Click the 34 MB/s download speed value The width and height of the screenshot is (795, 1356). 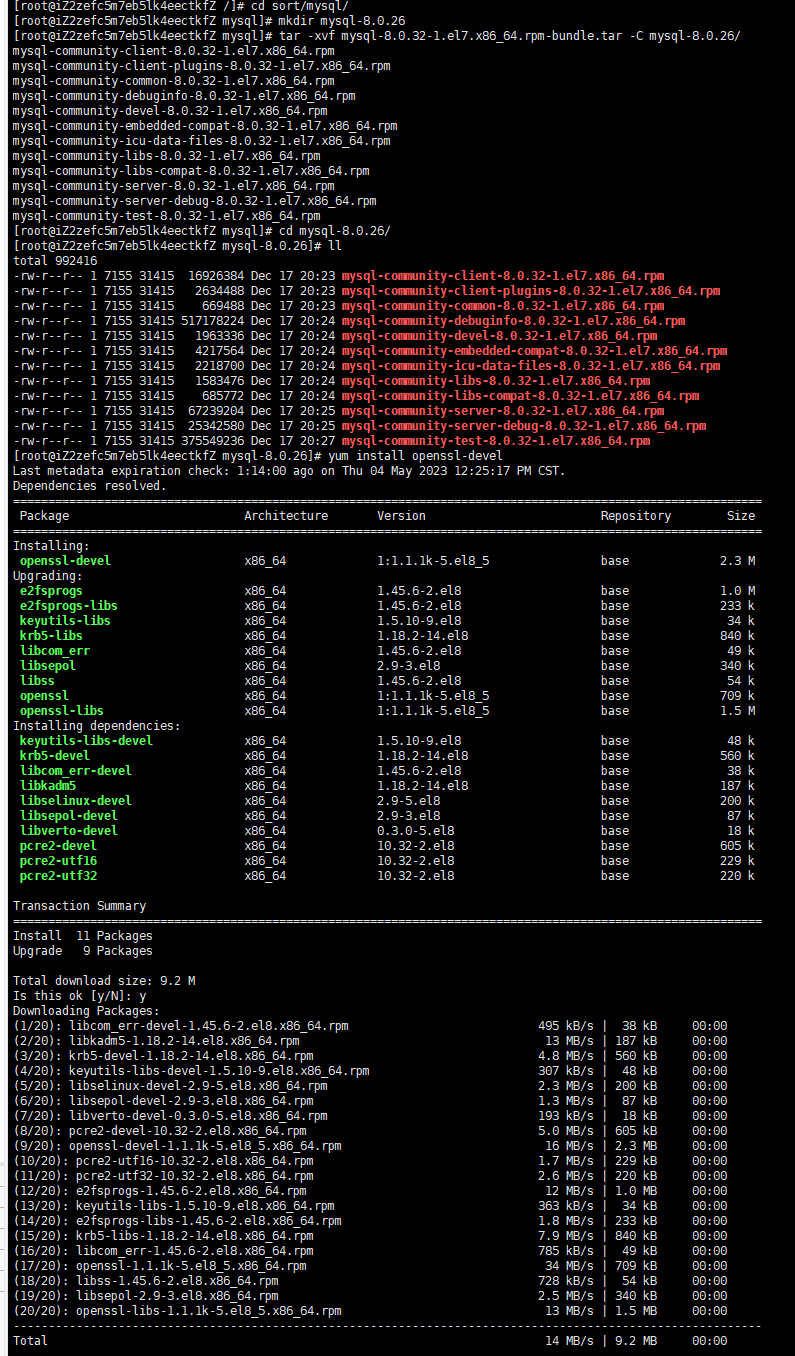point(569,1266)
